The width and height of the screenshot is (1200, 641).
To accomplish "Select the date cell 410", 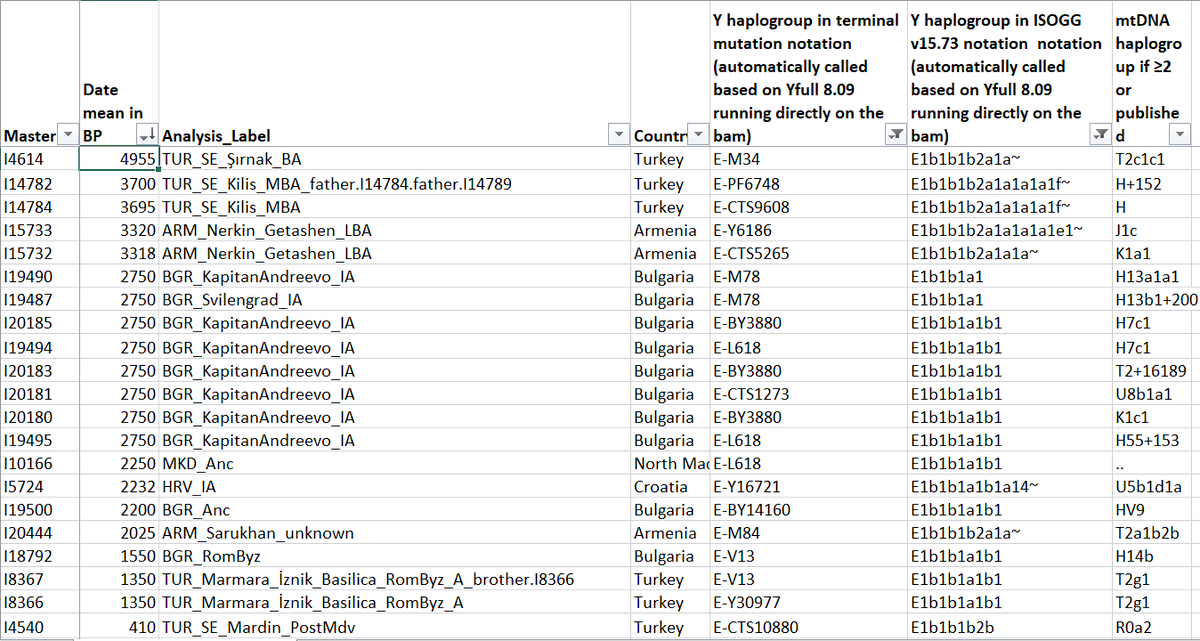I will coord(119,627).
